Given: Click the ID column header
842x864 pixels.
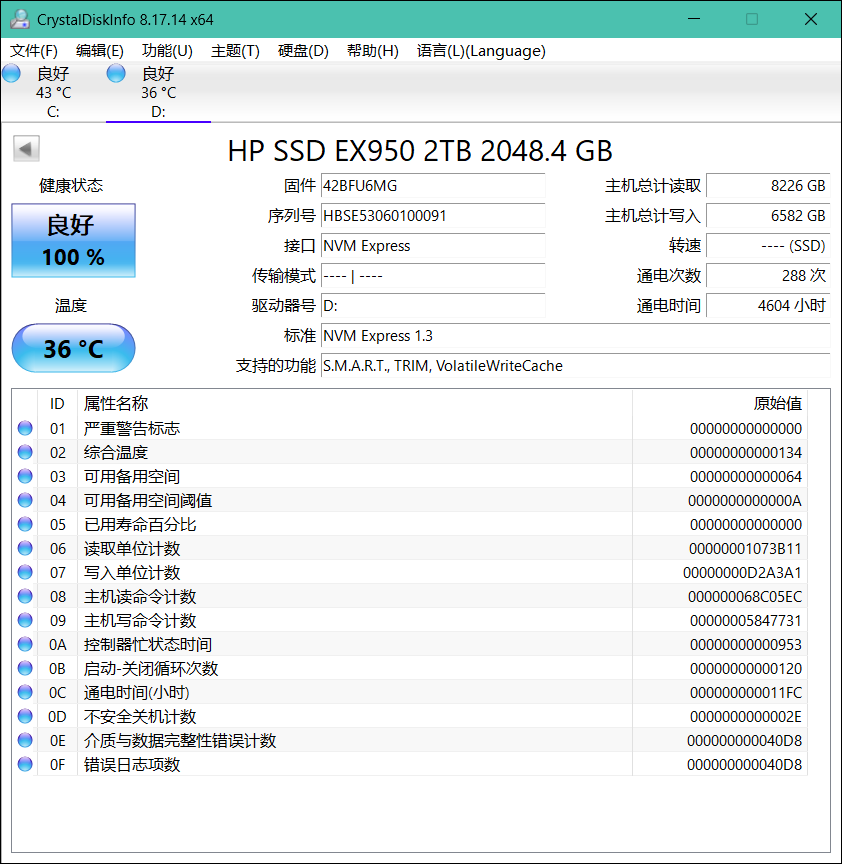Looking at the screenshot, I should coord(57,403).
